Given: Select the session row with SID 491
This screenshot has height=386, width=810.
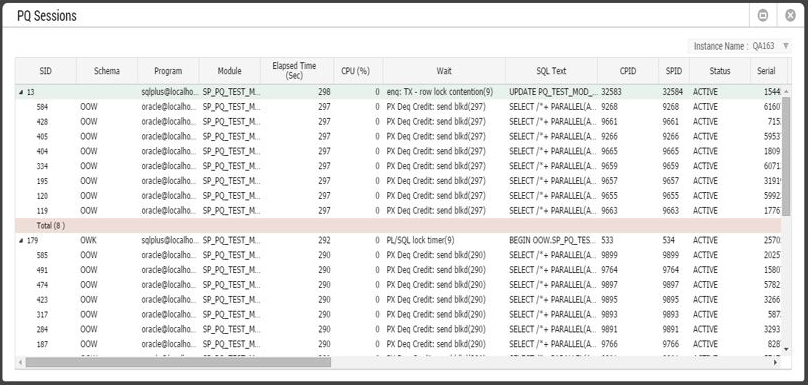Looking at the screenshot, I should (x=398, y=270).
